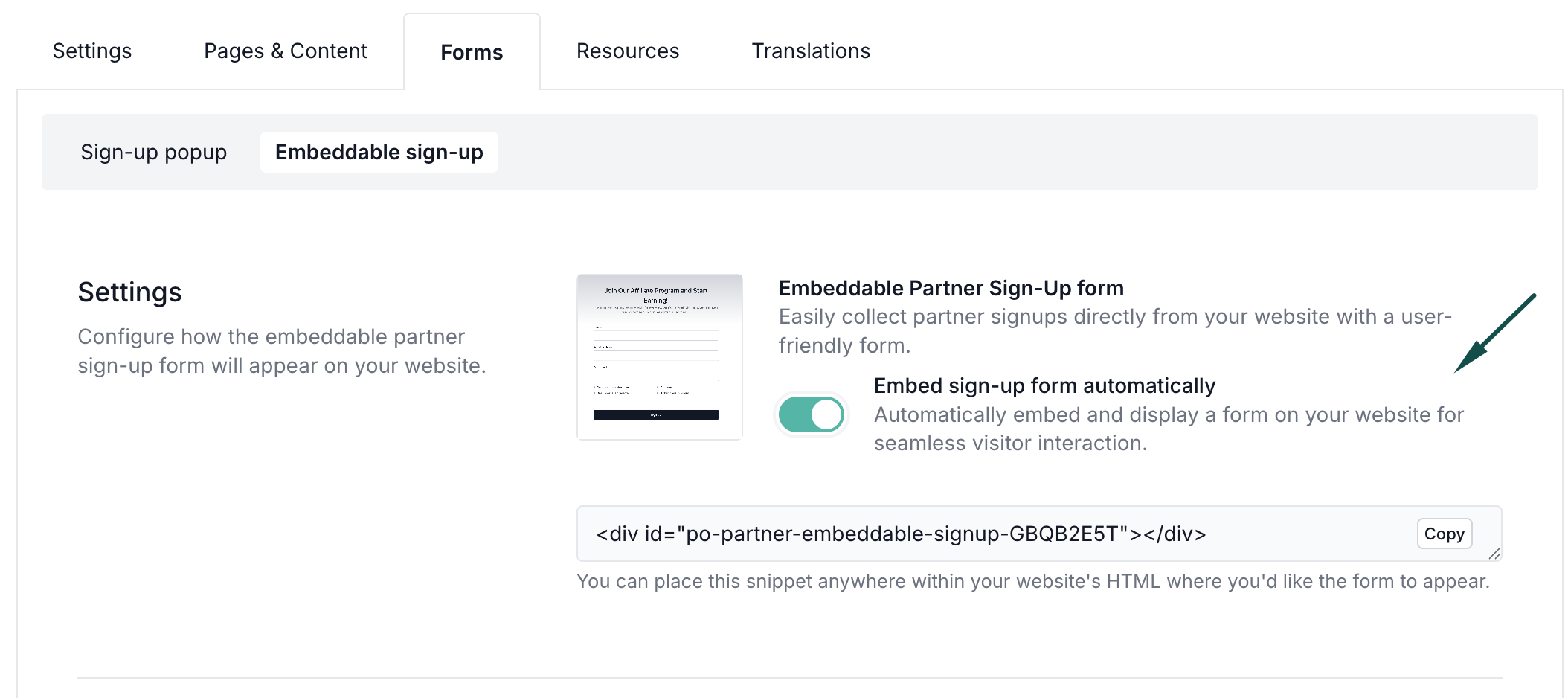
Task: Select the Forms tab
Action: [472, 52]
